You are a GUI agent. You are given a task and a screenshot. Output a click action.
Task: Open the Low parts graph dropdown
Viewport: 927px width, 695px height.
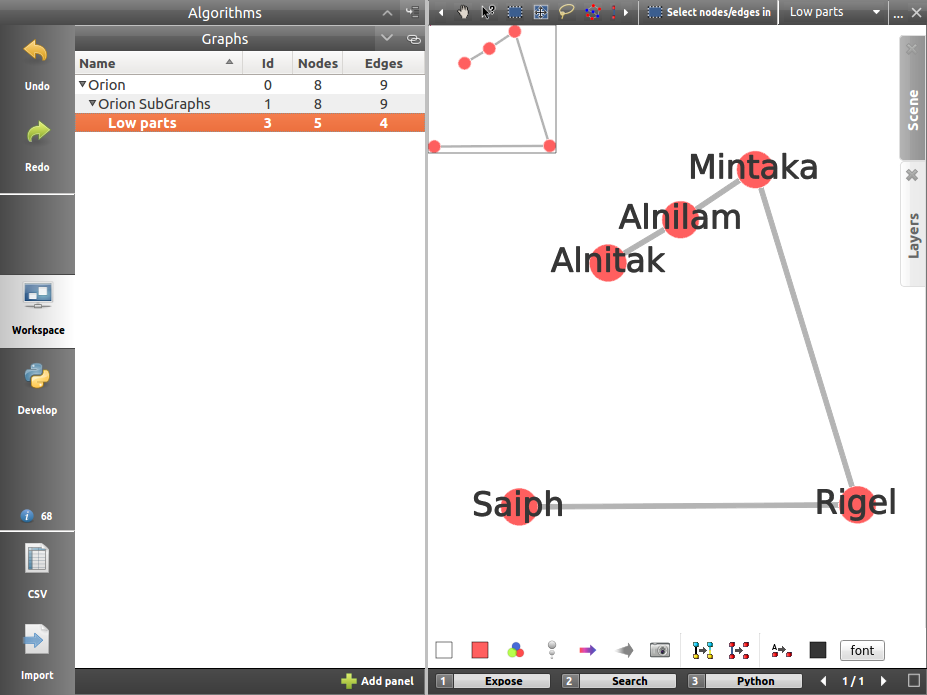click(876, 12)
